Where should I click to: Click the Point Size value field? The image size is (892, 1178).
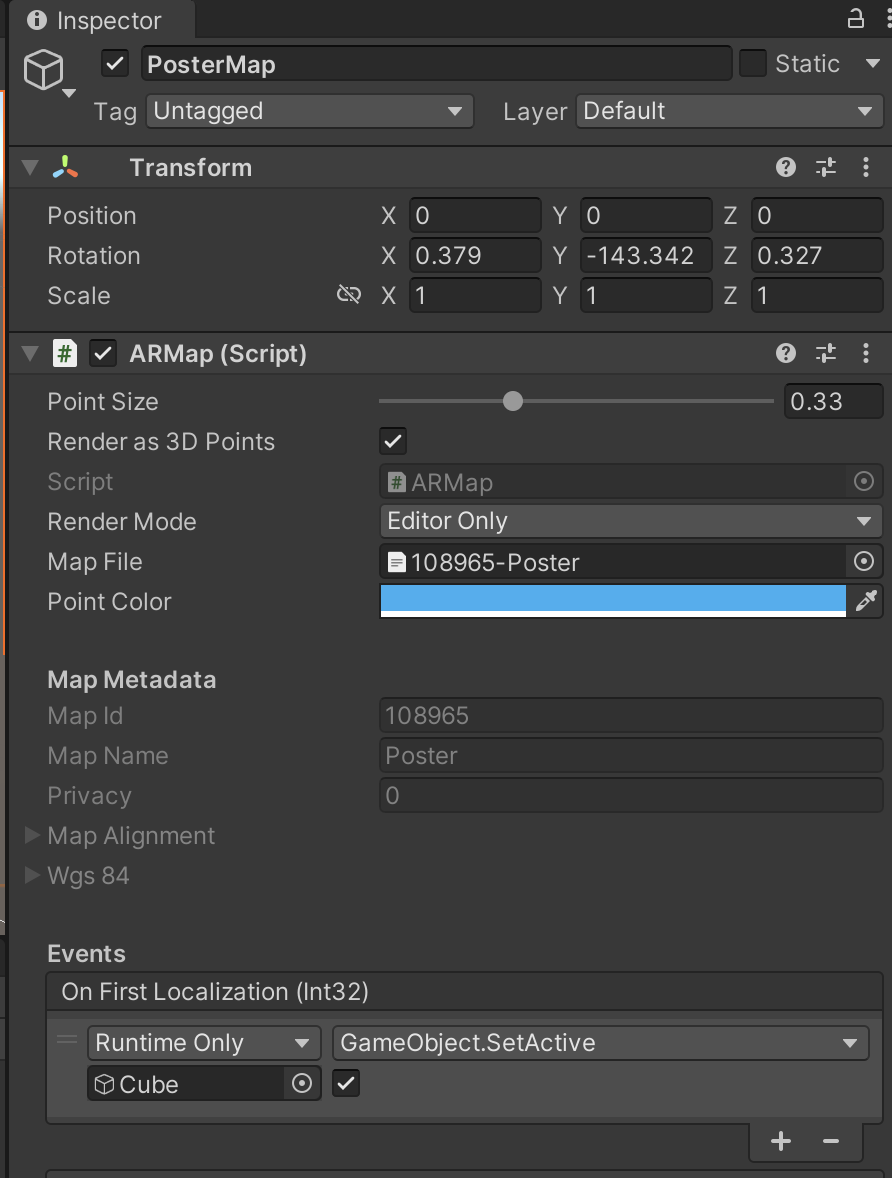point(833,401)
